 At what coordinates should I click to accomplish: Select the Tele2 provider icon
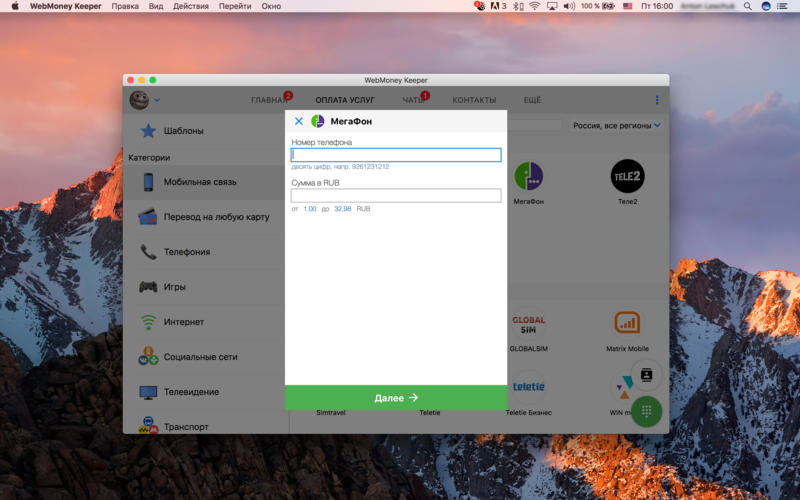[x=628, y=176]
